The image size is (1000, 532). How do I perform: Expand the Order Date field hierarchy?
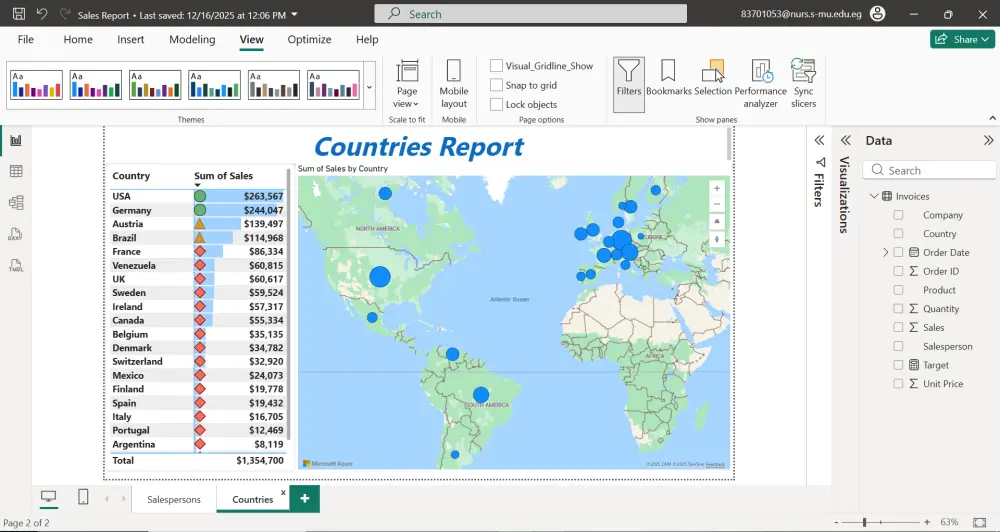pyautogui.click(x=886, y=253)
